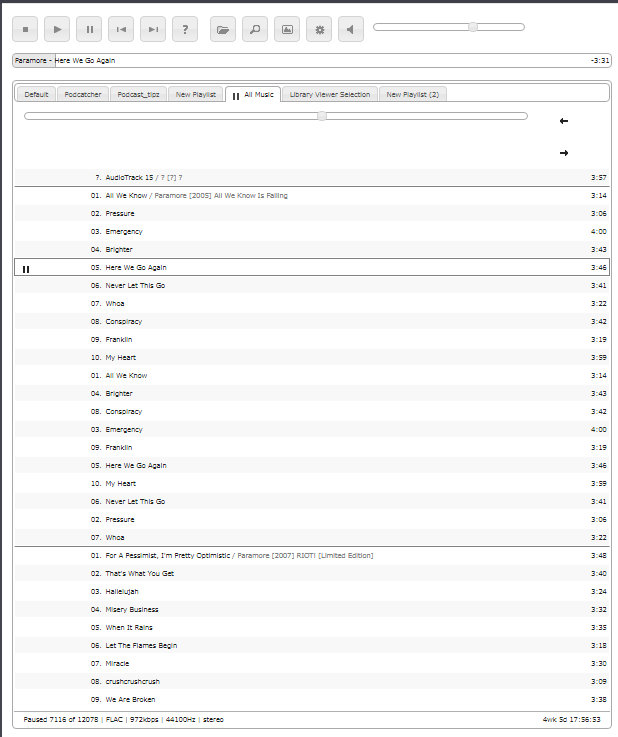This screenshot has width=618, height=737.
Task: Select For A Pessimist, I'm Pretty Optimistic
Action: coord(312,556)
